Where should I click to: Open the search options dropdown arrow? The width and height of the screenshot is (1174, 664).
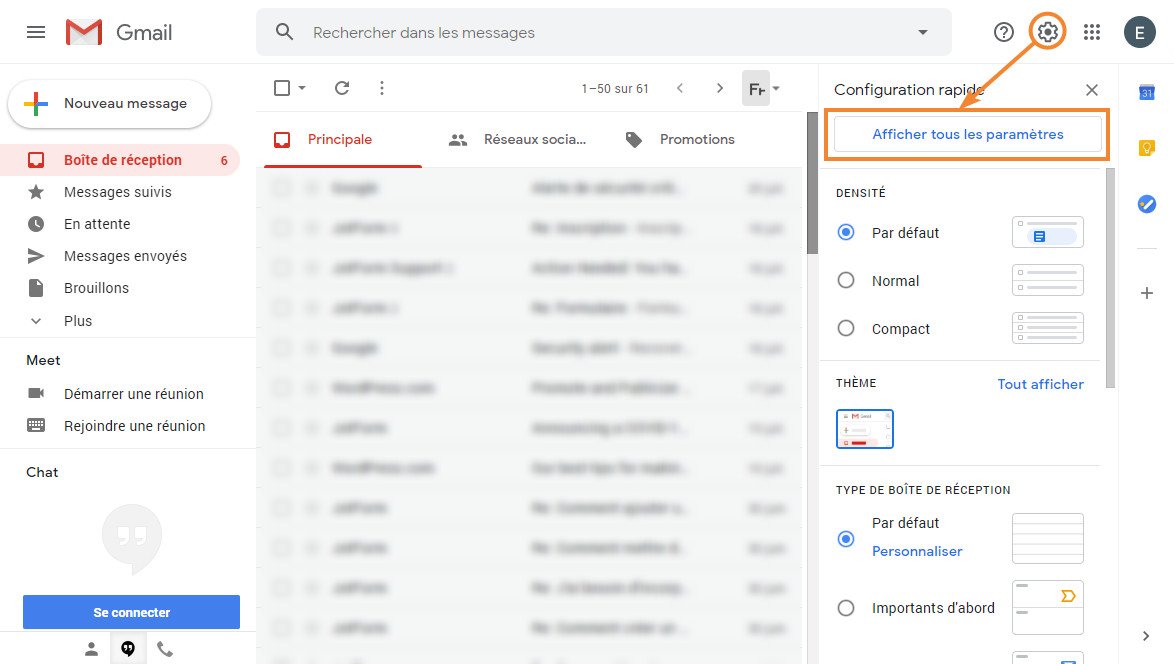(x=921, y=32)
